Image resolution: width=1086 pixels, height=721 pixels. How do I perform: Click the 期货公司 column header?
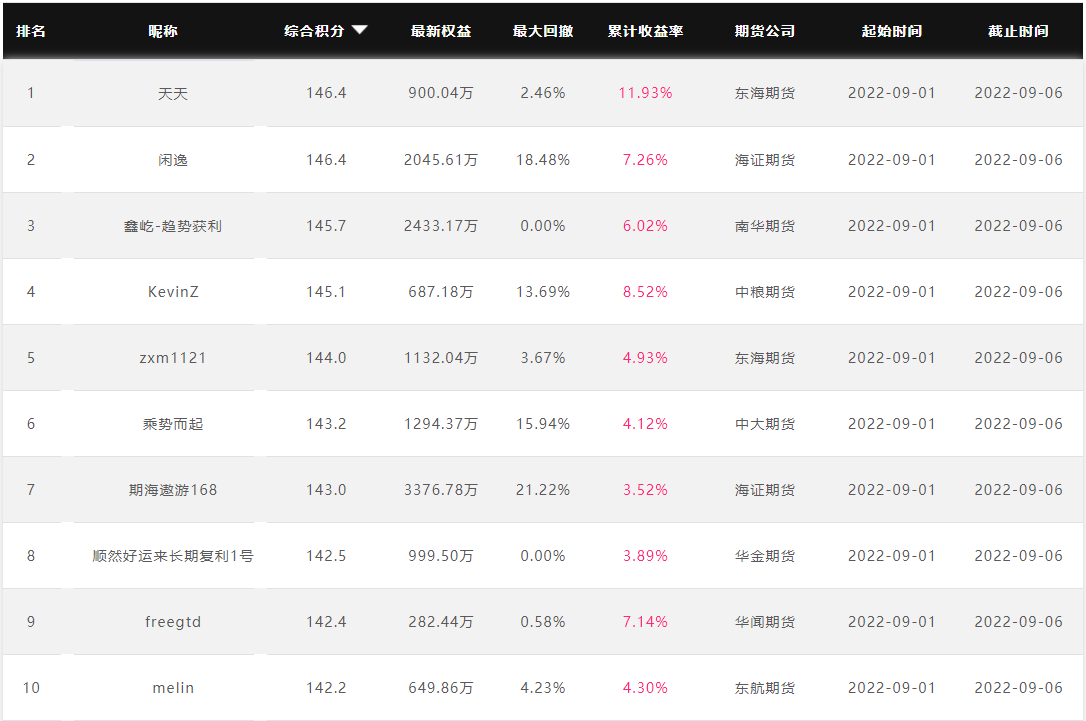(765, 31)
